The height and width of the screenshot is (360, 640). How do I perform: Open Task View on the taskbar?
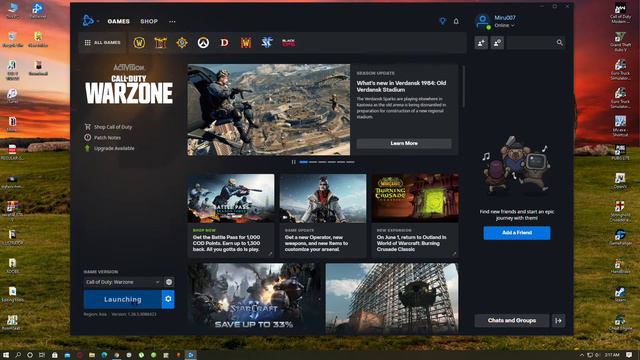(x=42, y=355)
